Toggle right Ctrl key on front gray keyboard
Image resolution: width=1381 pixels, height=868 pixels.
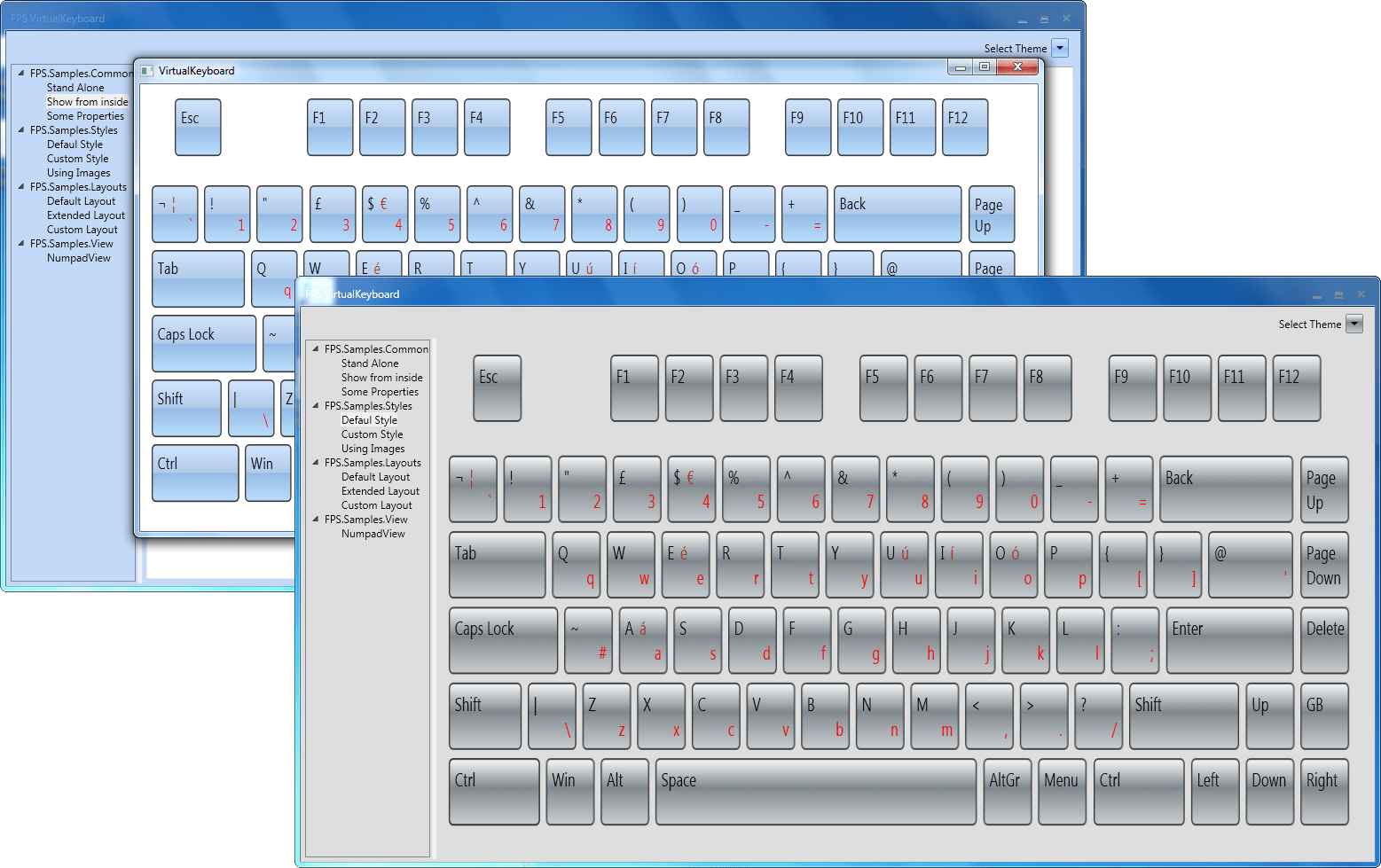pos(1139,792)
